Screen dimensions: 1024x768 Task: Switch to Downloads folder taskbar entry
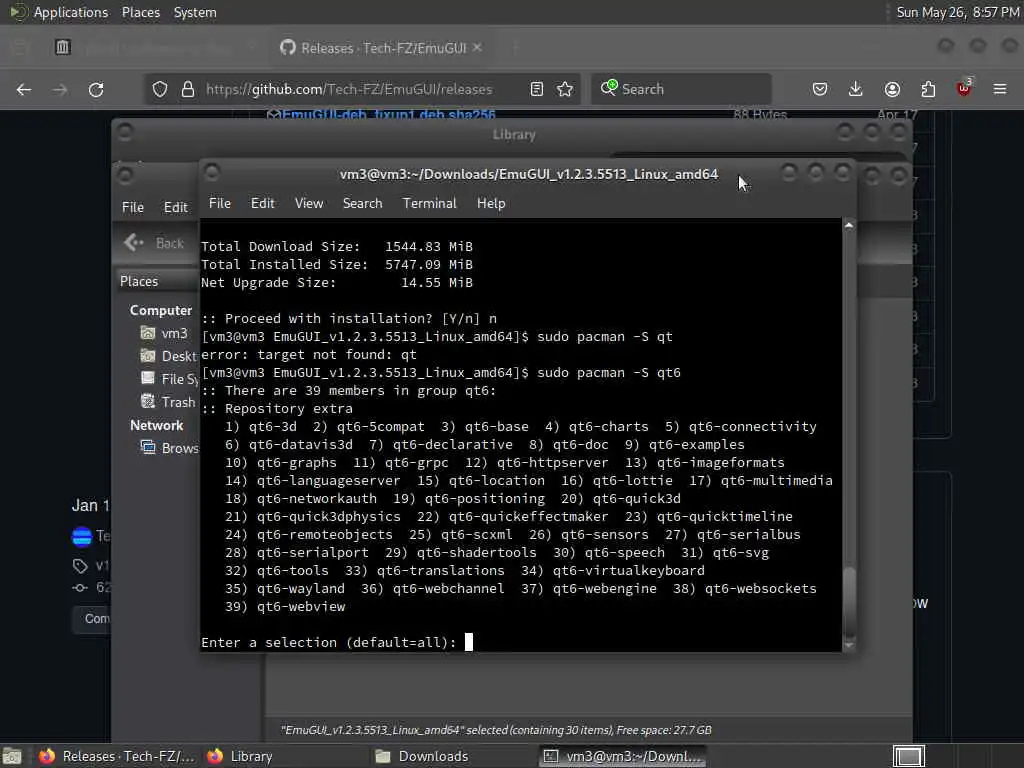point(423,756)
